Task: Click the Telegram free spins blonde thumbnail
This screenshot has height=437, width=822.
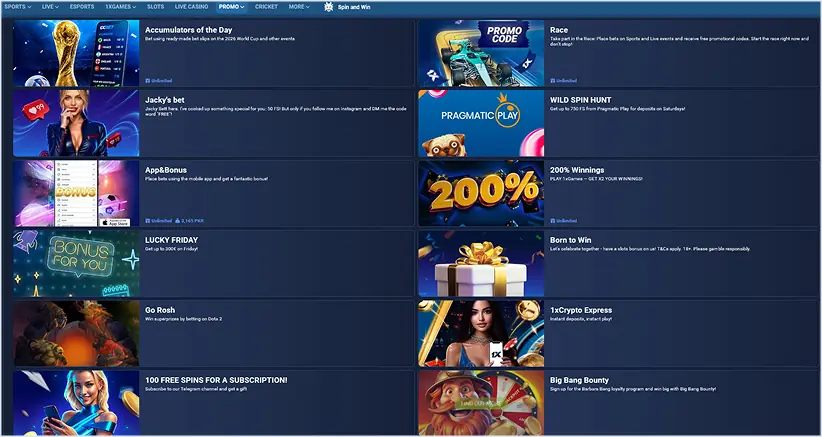Action: tap(76, 402)
